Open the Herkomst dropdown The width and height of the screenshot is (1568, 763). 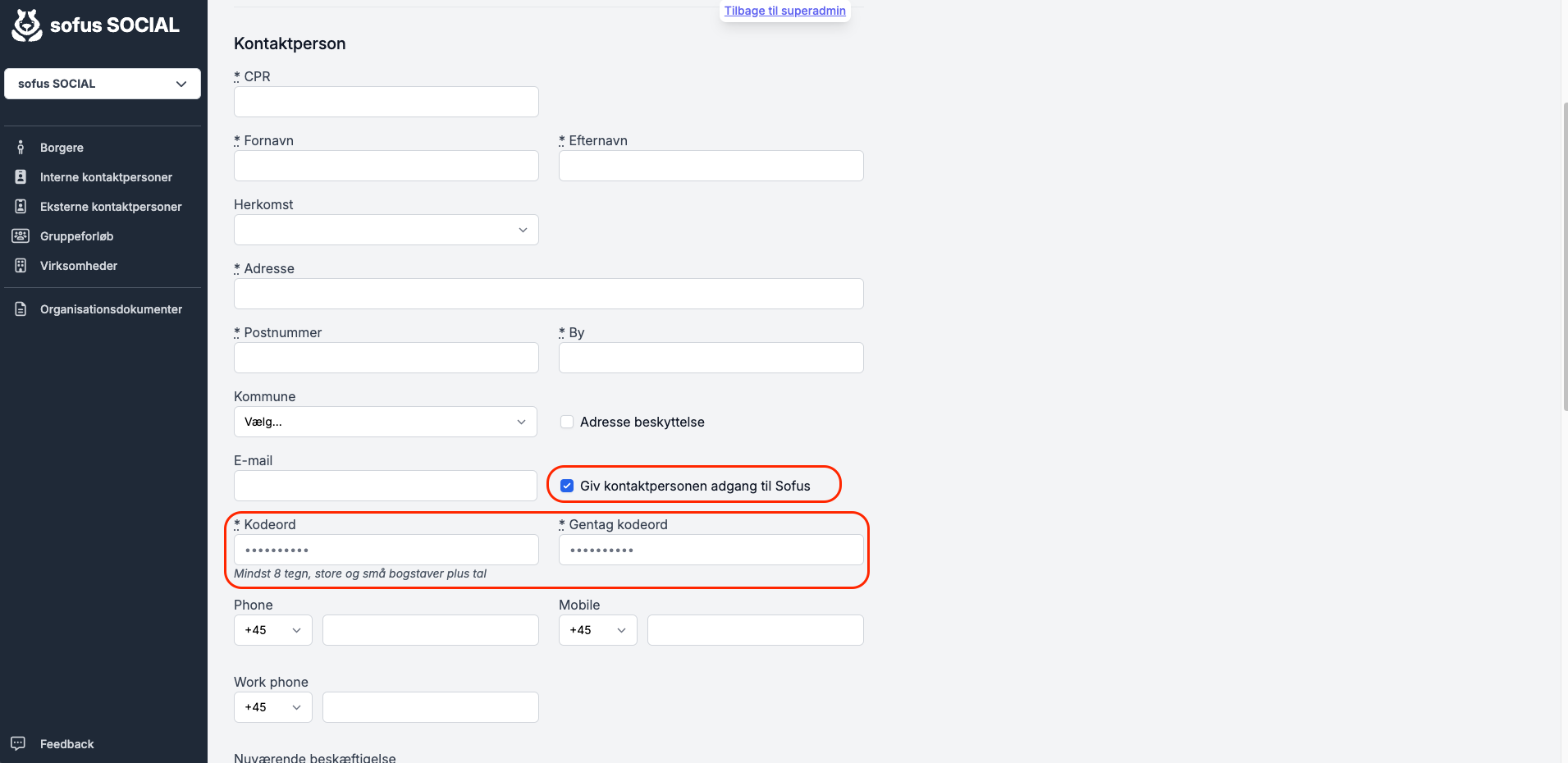click(386, 230)
